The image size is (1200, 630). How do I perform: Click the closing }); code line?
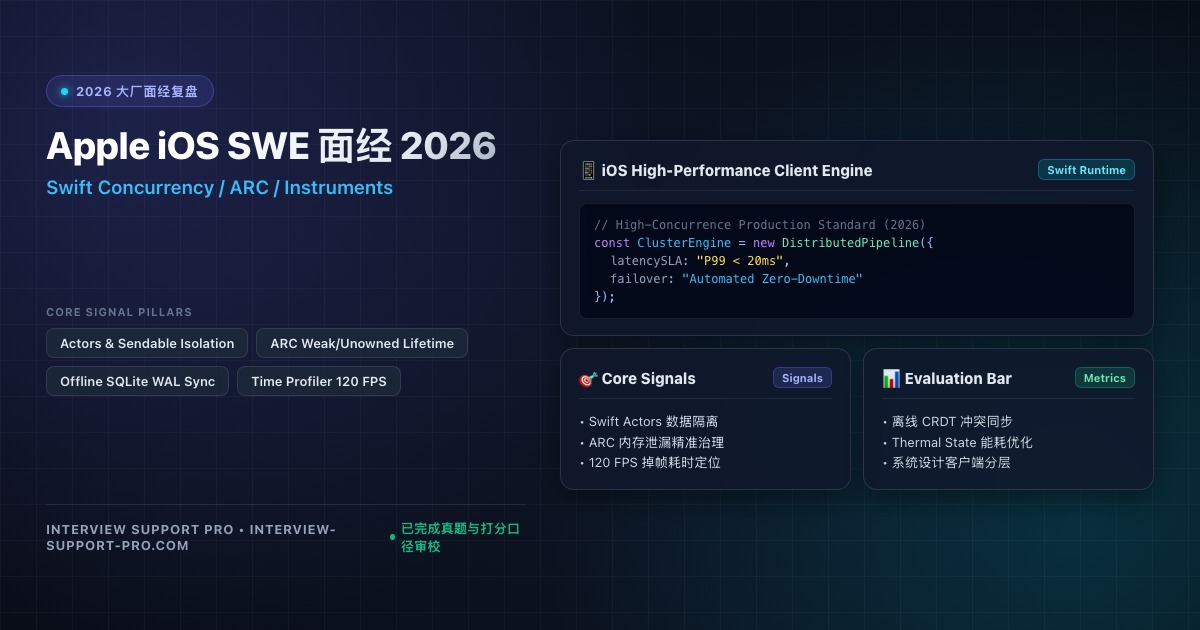click(x=605, y=296)
